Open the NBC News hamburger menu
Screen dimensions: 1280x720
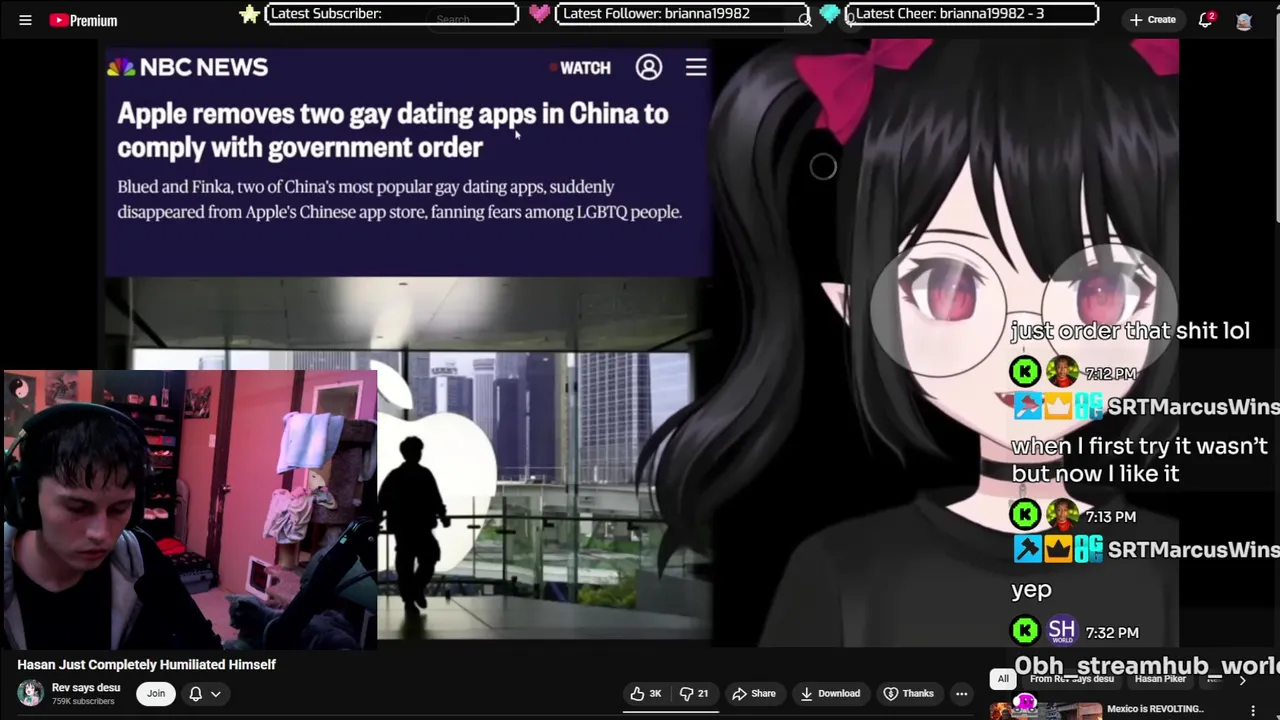point(696,67)
